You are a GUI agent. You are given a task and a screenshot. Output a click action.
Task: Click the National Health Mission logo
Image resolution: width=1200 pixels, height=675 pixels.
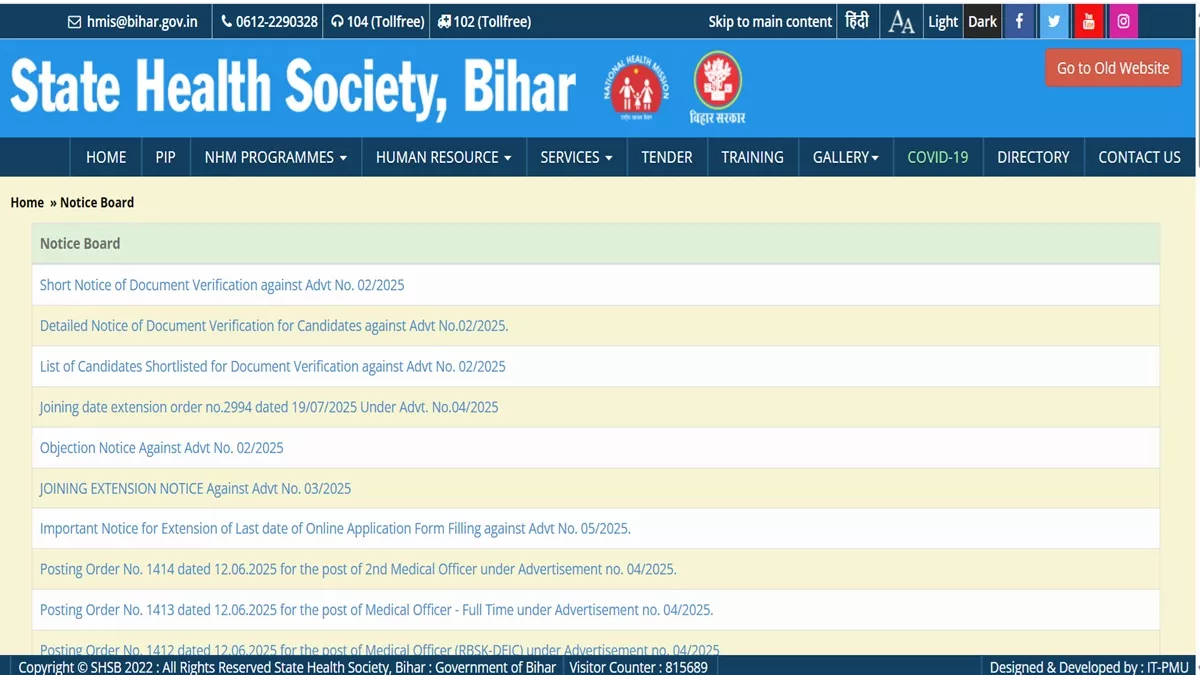click(x=635, y=89)
